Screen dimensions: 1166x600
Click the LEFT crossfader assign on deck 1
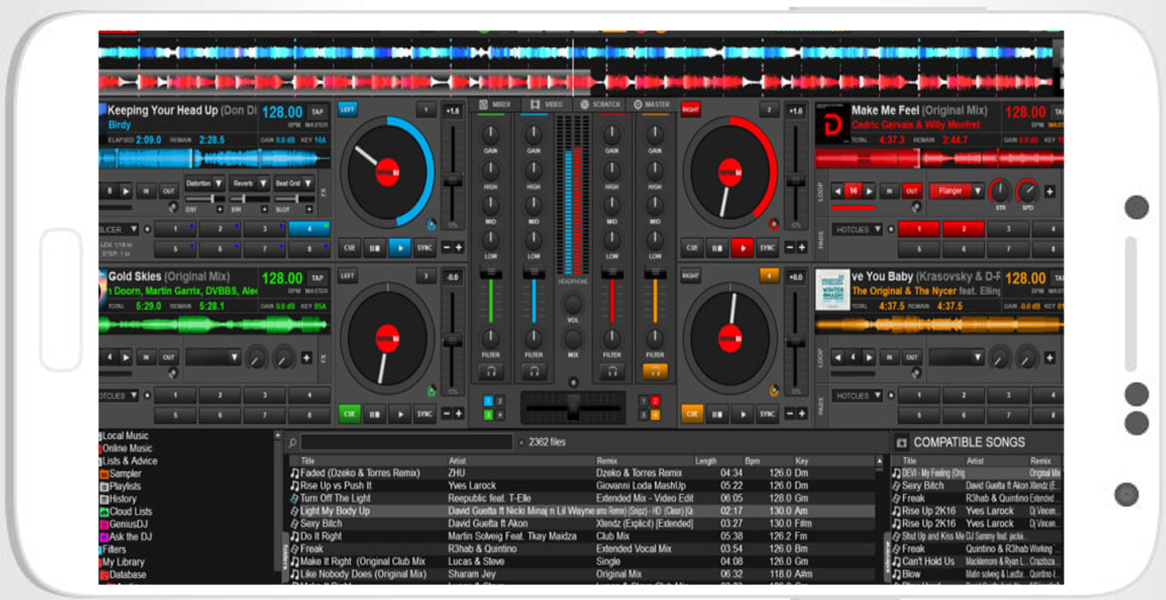pyautogui.click(x=348, y=109)
